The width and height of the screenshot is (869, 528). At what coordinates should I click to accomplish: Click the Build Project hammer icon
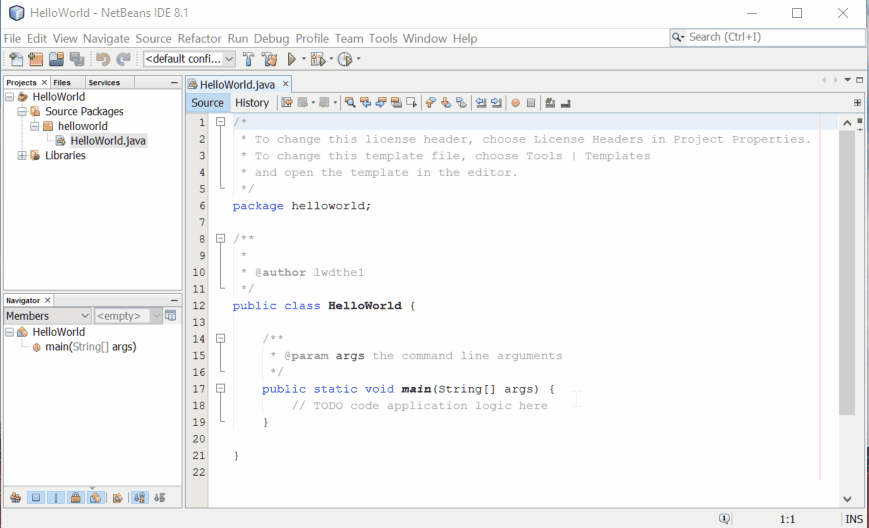[248, 59]
